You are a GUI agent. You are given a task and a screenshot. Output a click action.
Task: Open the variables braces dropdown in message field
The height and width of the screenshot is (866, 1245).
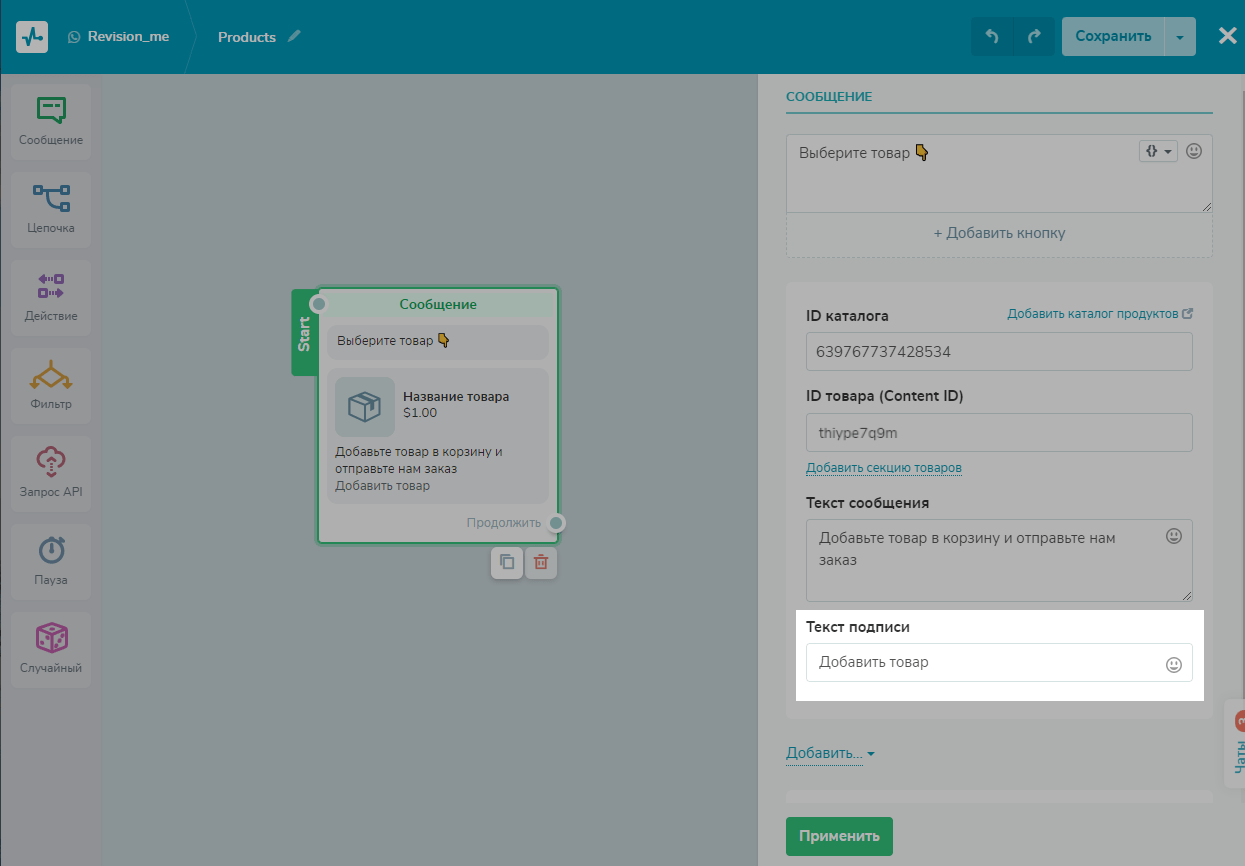(1158, 151)
